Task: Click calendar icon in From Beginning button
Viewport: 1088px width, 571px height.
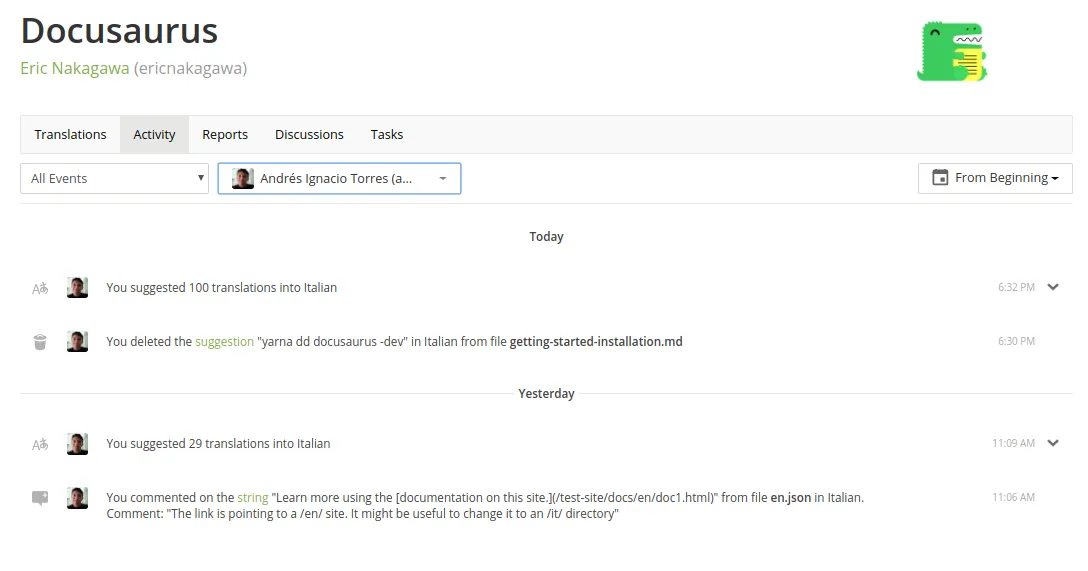Action: (x=940, y=178)
